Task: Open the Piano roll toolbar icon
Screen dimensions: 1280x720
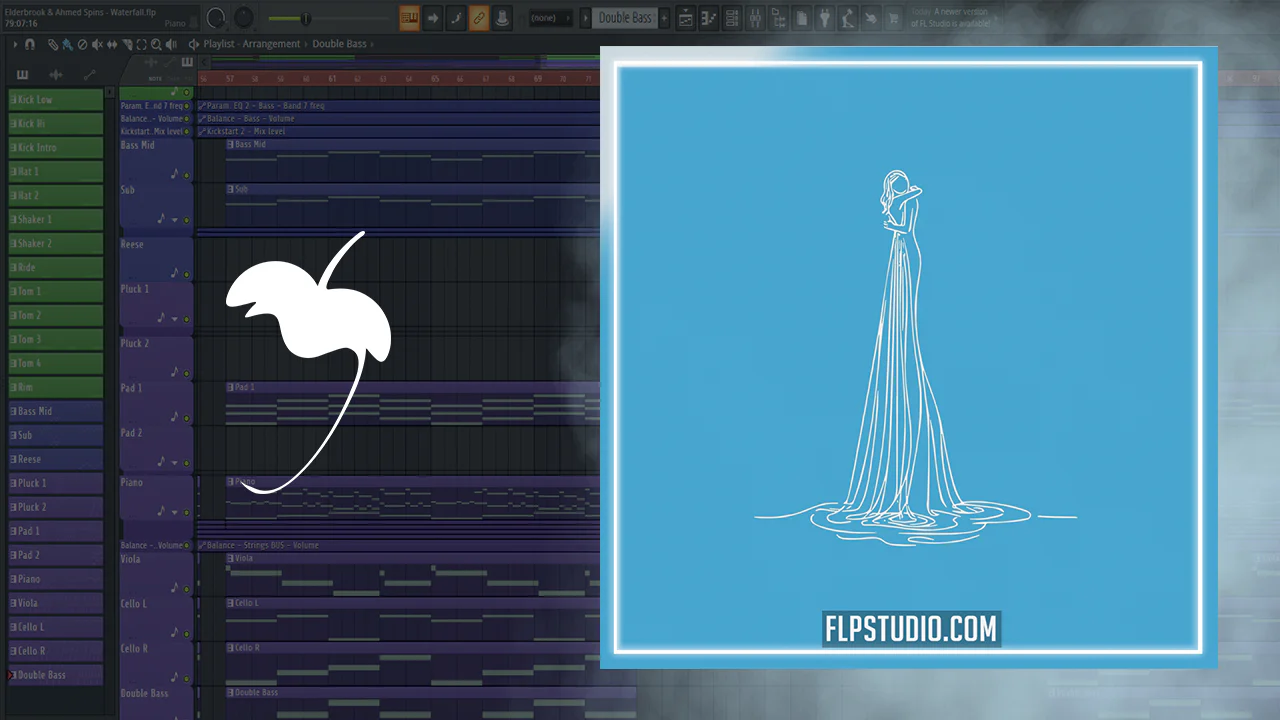Action: coord(709,18)
